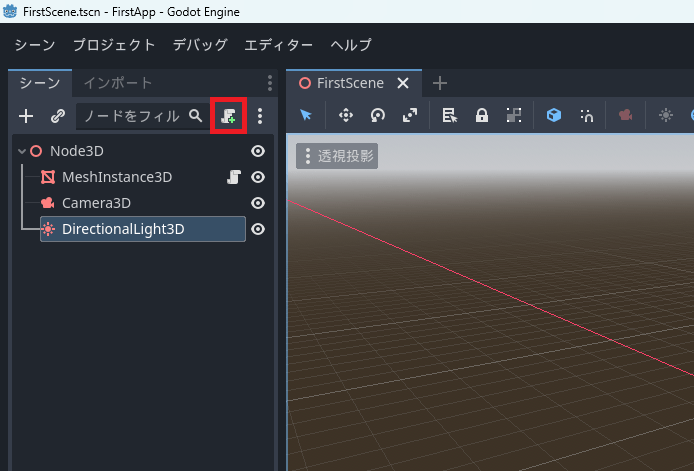
Task: Open the scene dock extra options menu
Action: [x=260, y=116]
